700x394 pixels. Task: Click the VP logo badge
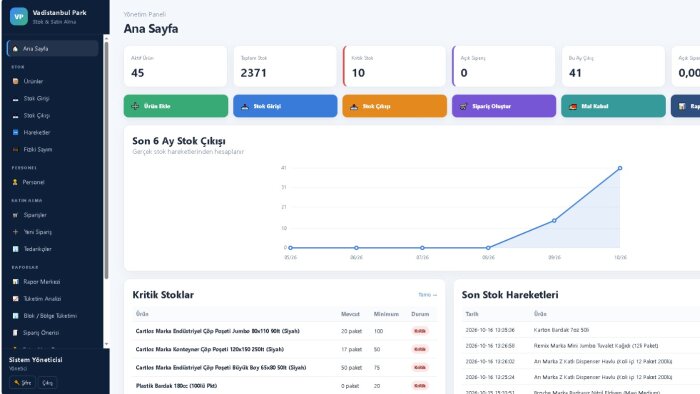[19, 17]
